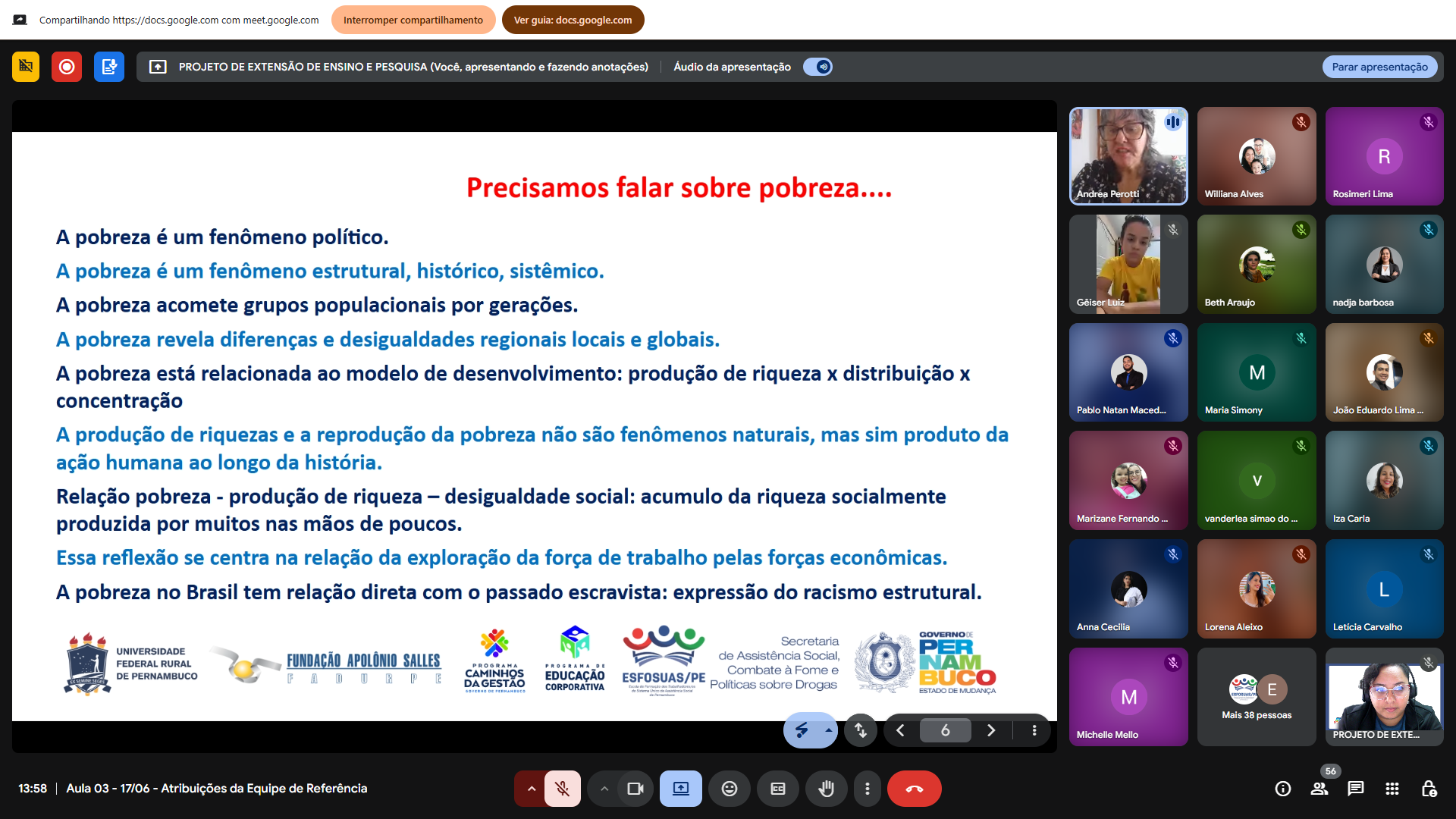Open the emoji reactions button
Viewport: 1456px width, 819px height.
[729, 789]
